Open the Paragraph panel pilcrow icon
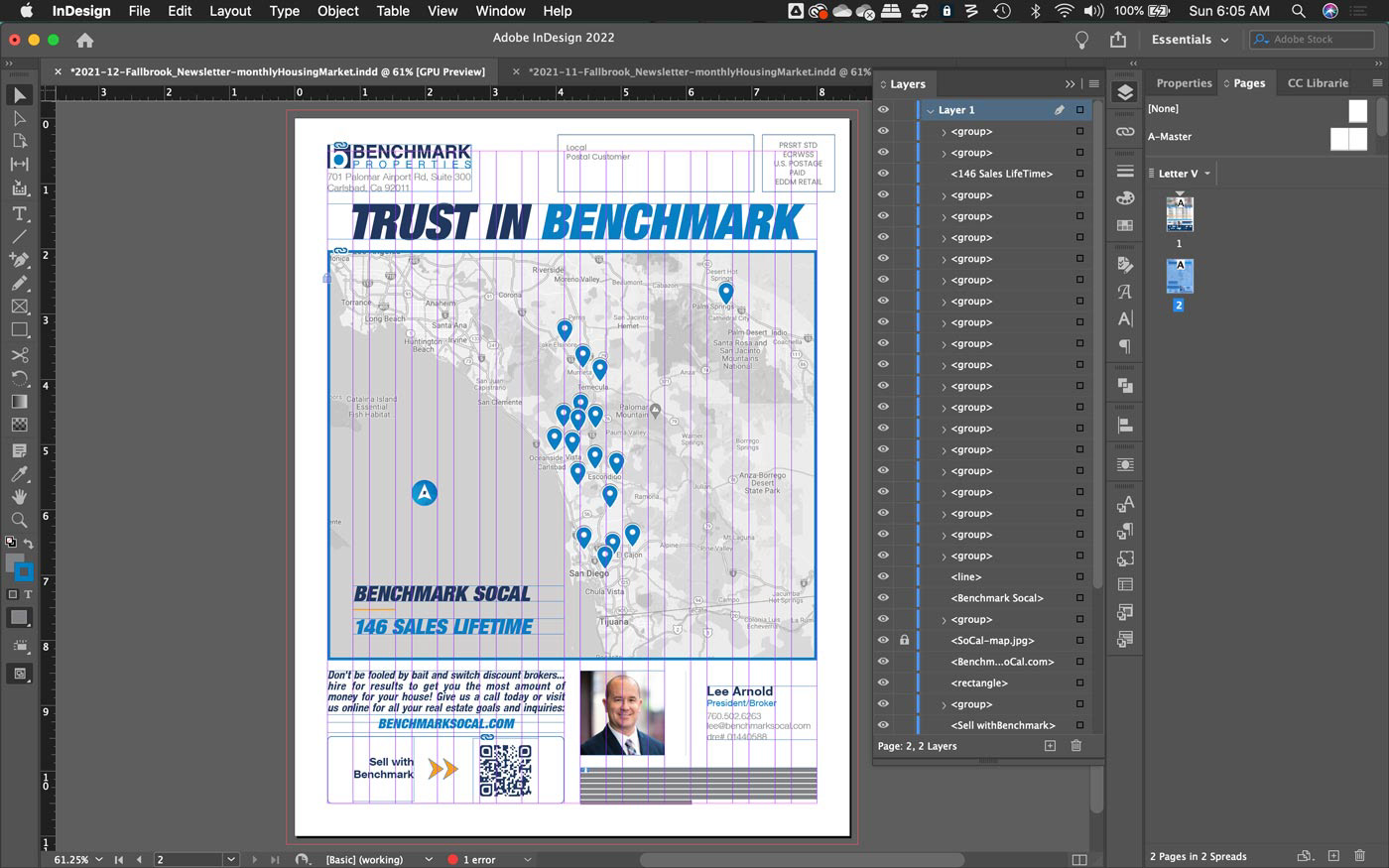 [x=1124, y=346]
